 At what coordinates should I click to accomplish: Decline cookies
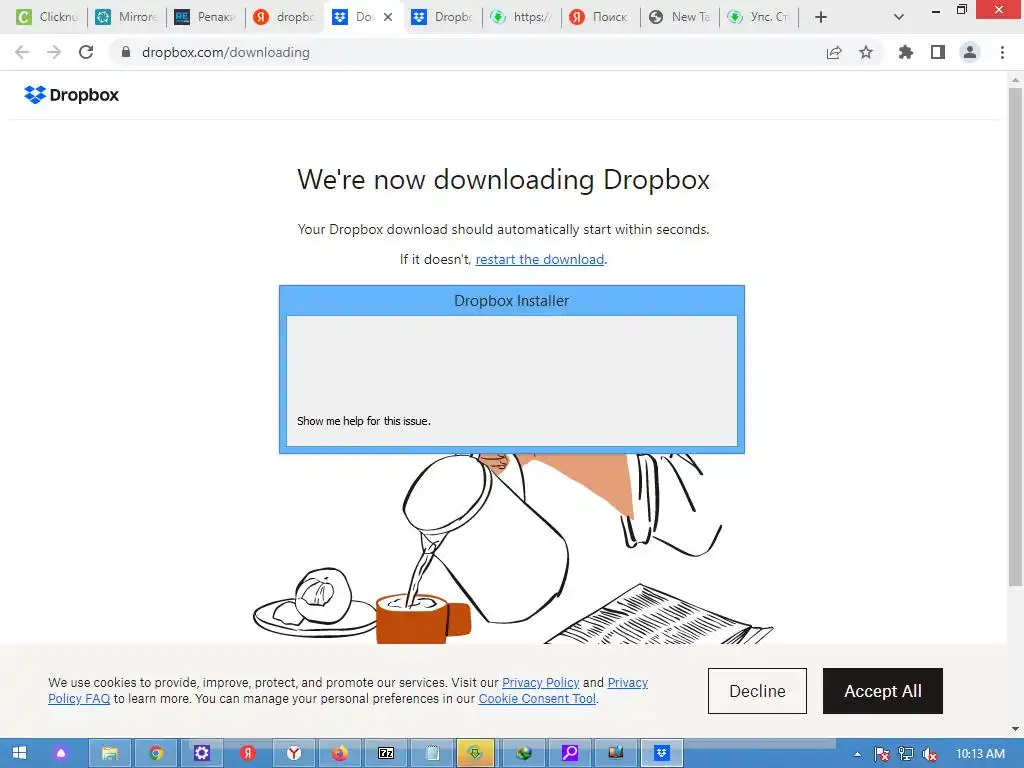pyautogui.click(x=757, y=691)
